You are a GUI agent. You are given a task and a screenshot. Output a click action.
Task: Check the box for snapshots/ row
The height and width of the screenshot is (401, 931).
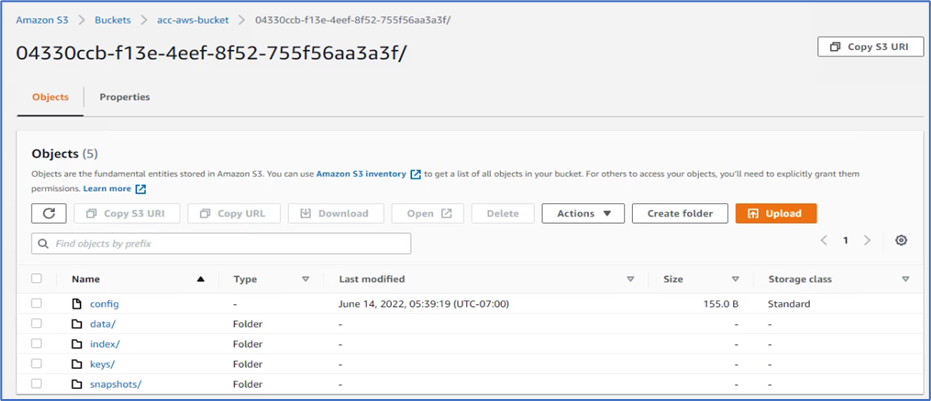pyautogui.click(x=37, y=384)
